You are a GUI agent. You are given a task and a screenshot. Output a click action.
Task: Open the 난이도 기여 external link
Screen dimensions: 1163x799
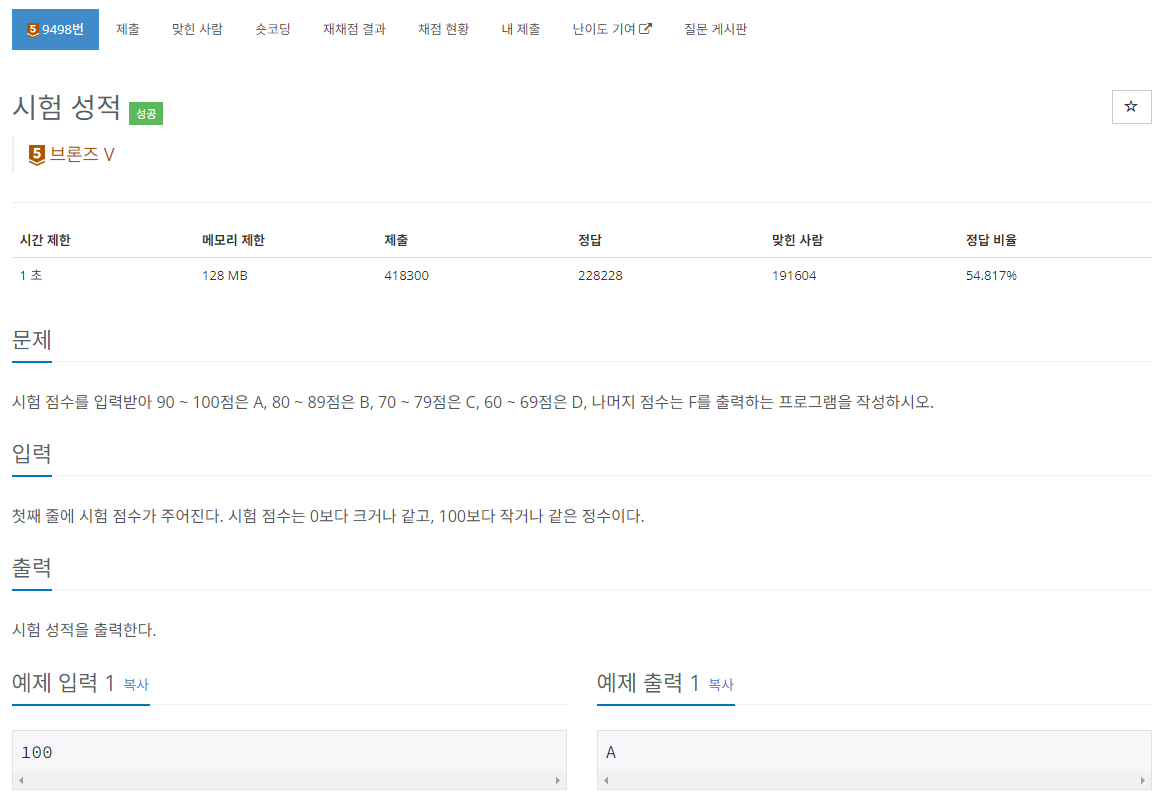612,30
